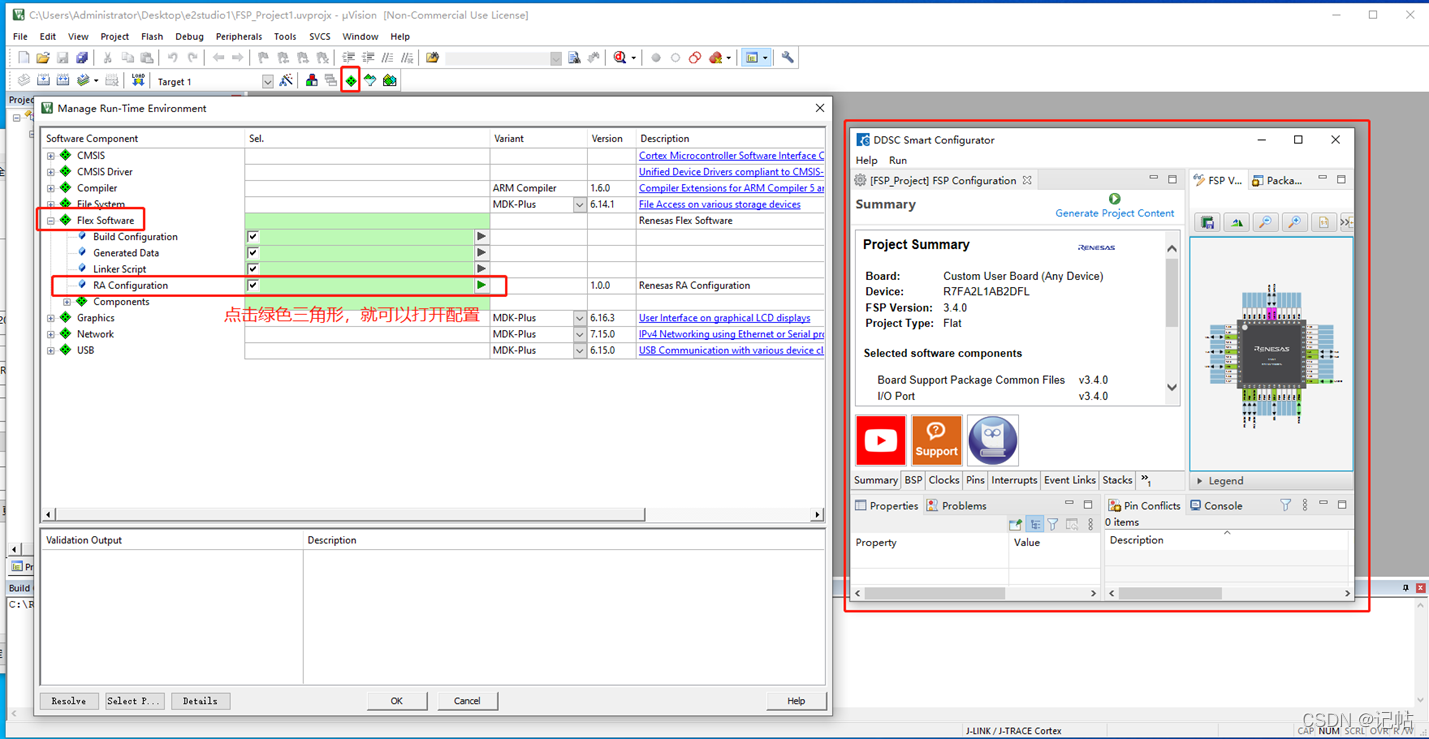The width and height of the screenshot is (1429, 739).
Task: Click the Pack Installer toolbar icon
Action: 390,81
